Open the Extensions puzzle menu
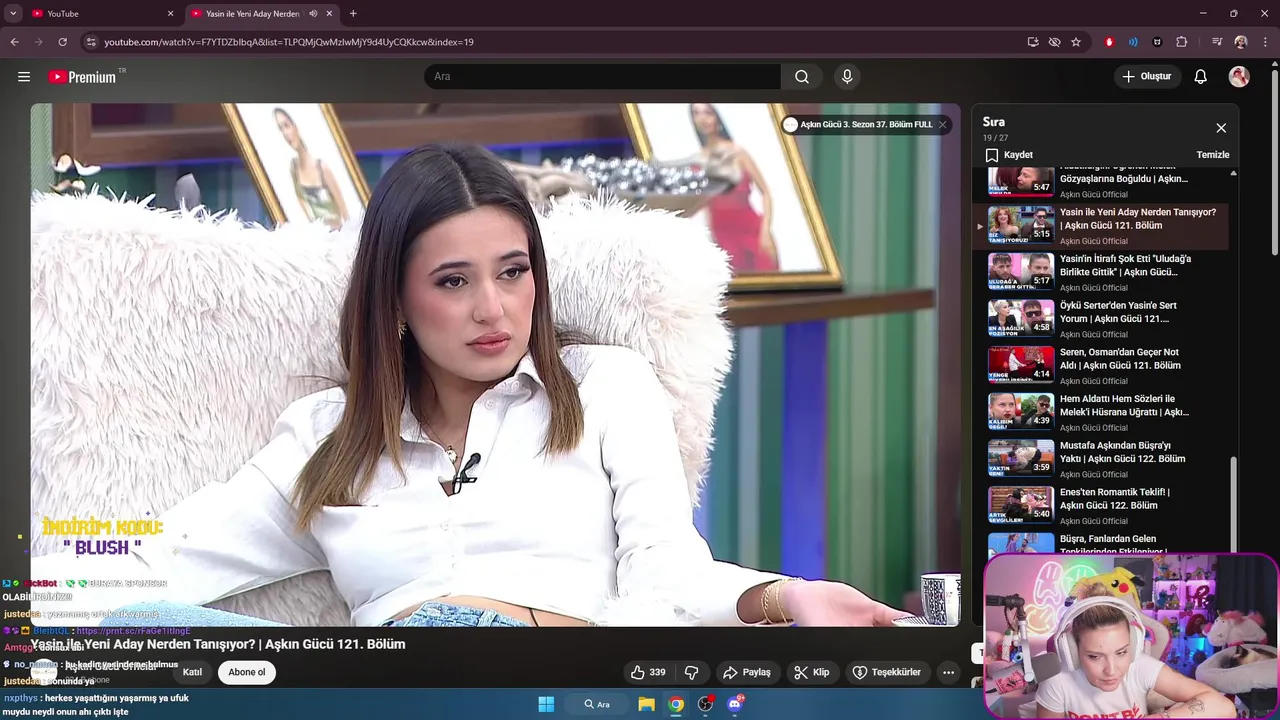This screenshot has width=1280, height=720. (1182, 42)
